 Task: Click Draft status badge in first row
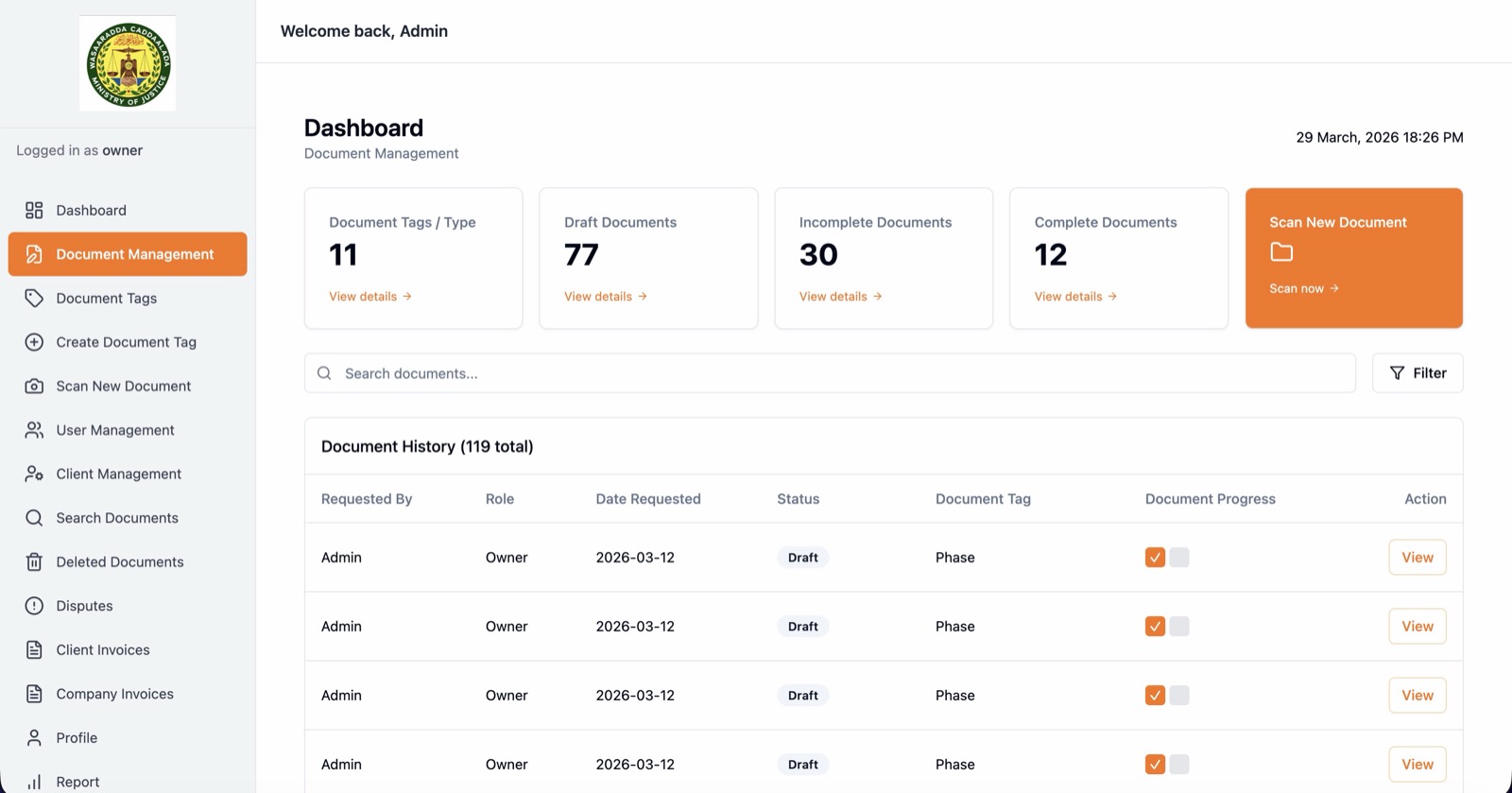tap(803, 558)
